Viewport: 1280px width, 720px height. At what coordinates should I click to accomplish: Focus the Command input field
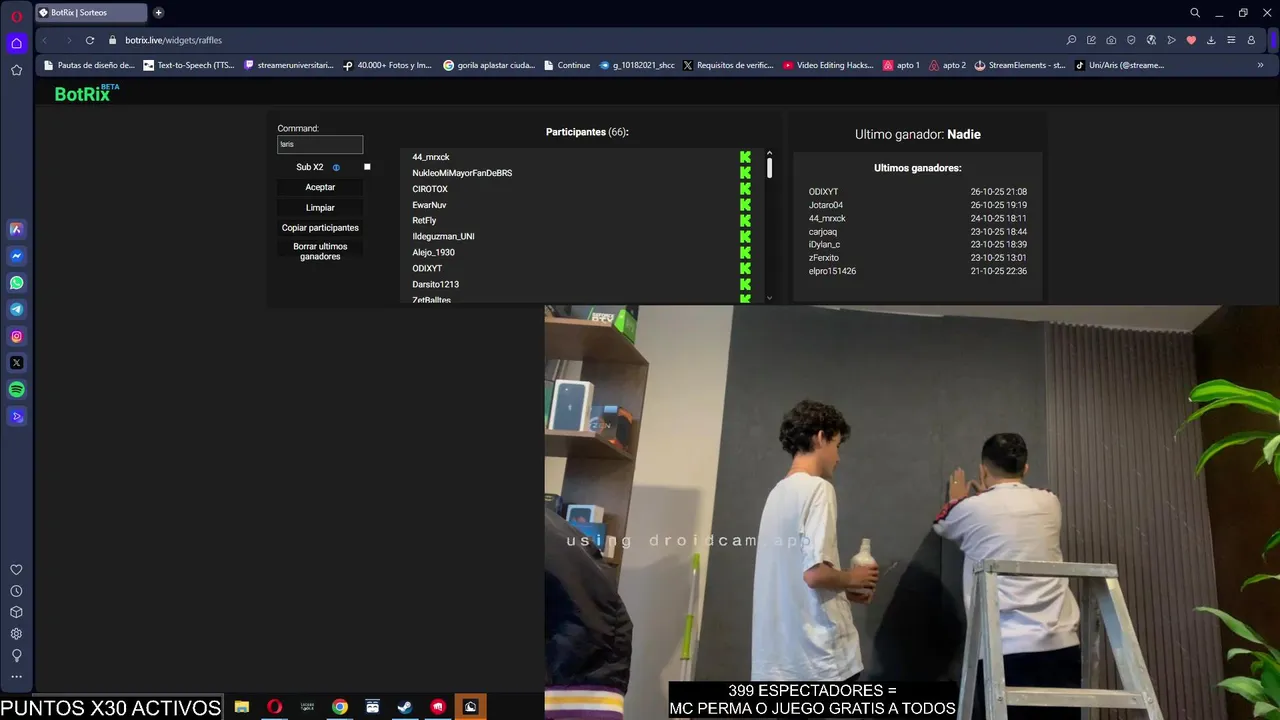320,144
